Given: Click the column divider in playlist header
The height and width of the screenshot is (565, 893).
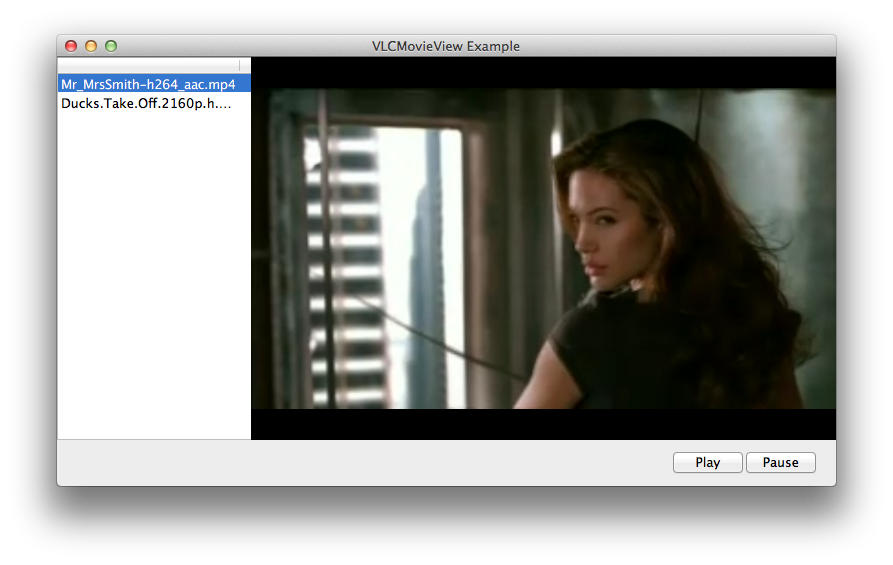Looking at the screenshot, I should click(x=240, y=65).
